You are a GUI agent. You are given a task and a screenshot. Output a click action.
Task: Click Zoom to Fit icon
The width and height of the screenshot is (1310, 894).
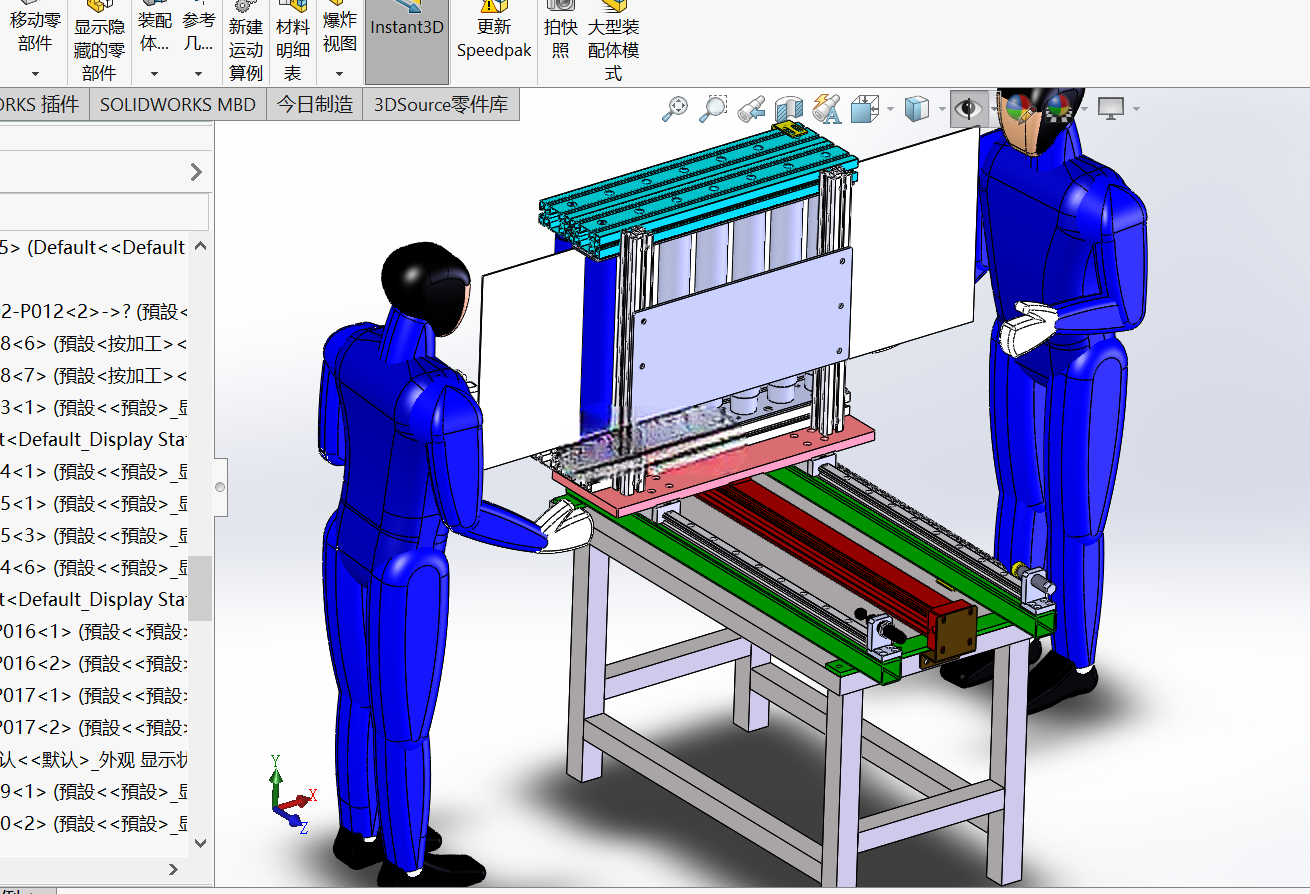pyautogui.click(x=675, y=108)
